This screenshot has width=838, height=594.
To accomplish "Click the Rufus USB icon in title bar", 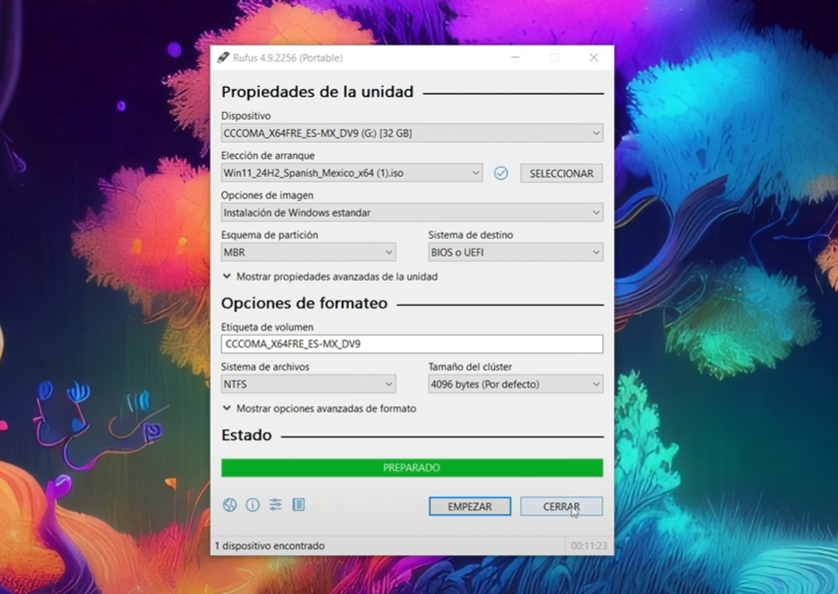I will (x=223, y=58).
